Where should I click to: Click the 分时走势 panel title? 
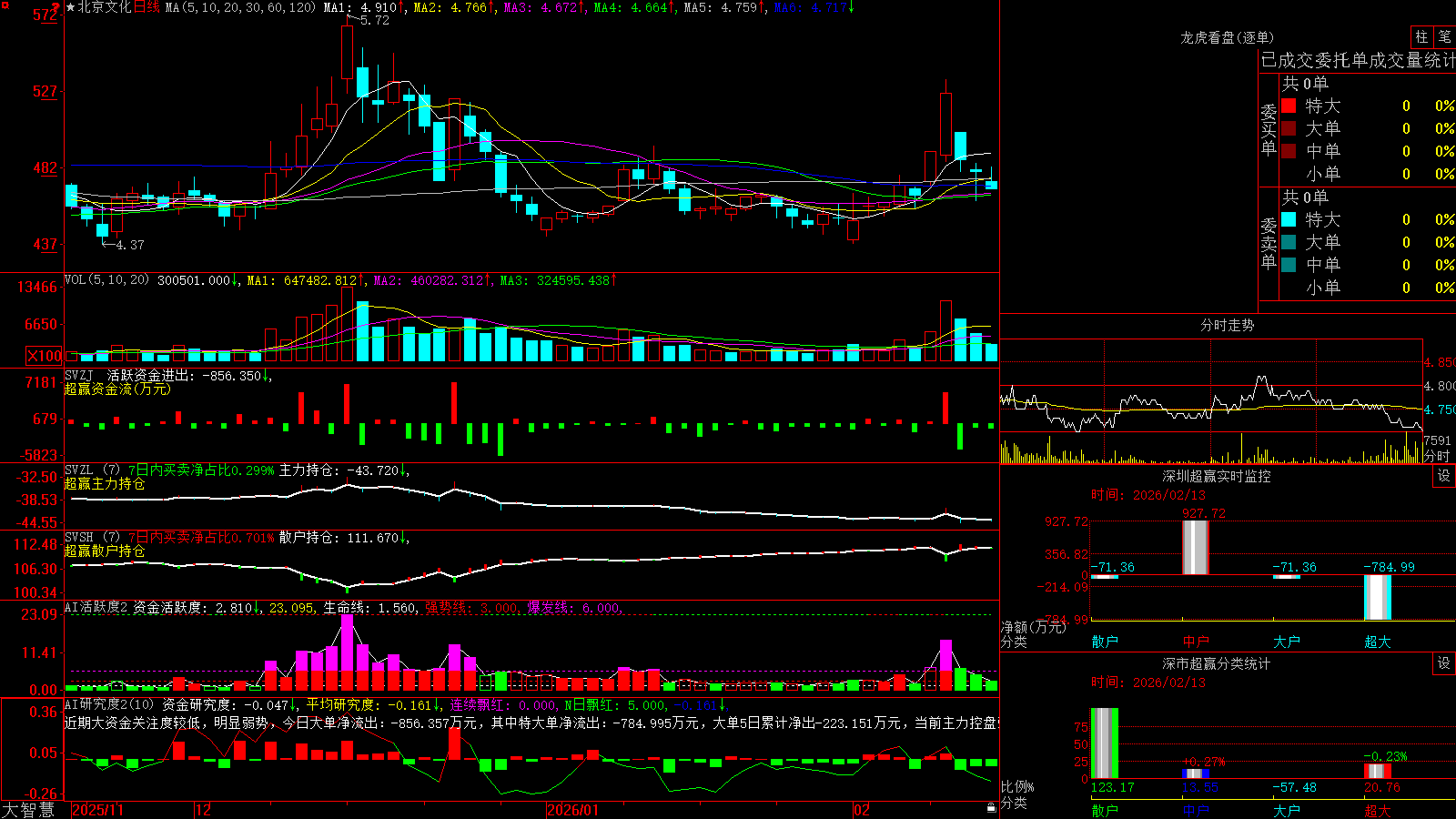click(x=1228, y=325)
